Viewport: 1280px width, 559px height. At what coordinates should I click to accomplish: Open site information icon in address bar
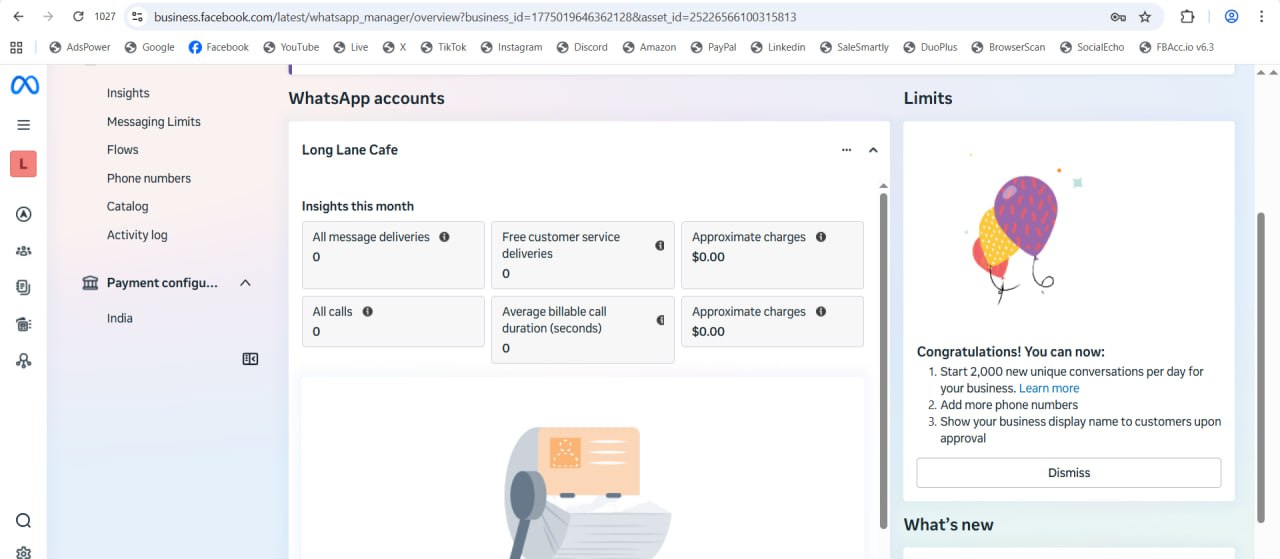pos(138,17)
